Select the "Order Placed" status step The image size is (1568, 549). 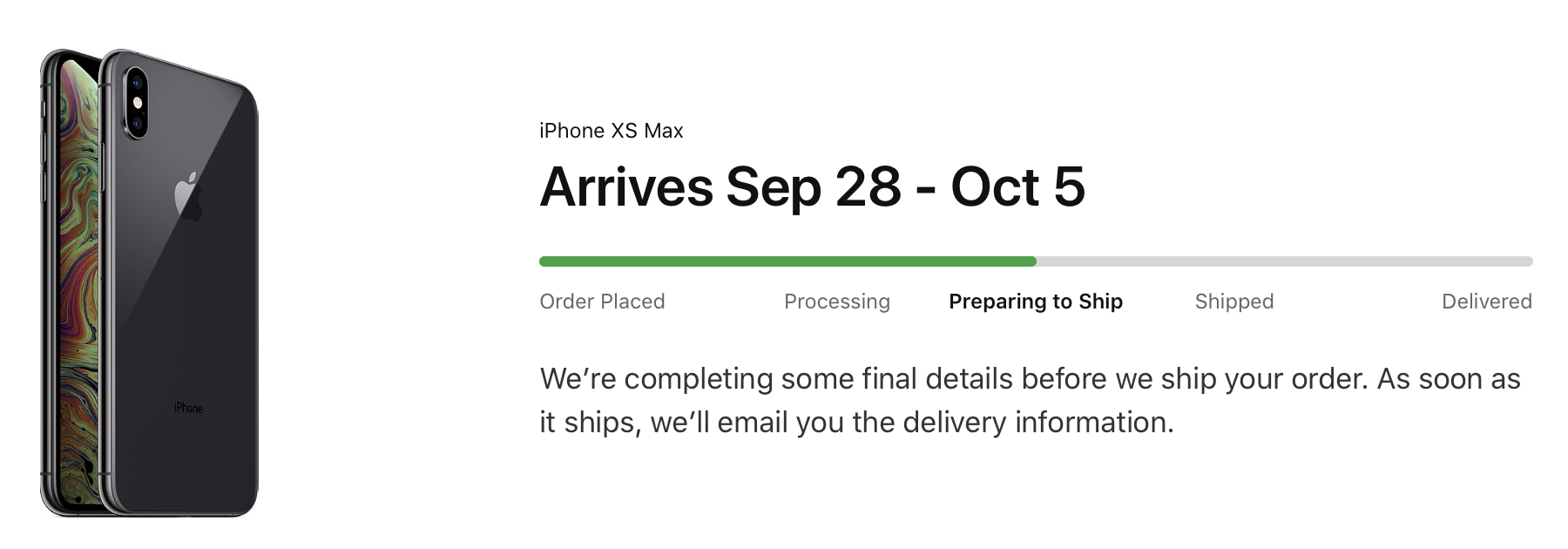(602, 302)
